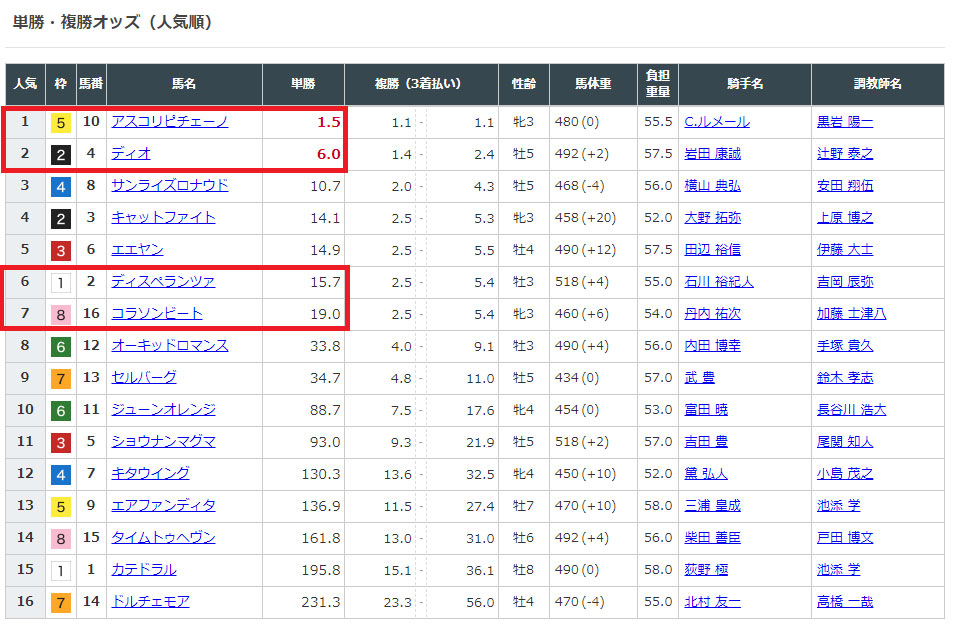954x627 pixels.
Task: View trainer 手塚 貴久 page
Action: tap(844, 346)
